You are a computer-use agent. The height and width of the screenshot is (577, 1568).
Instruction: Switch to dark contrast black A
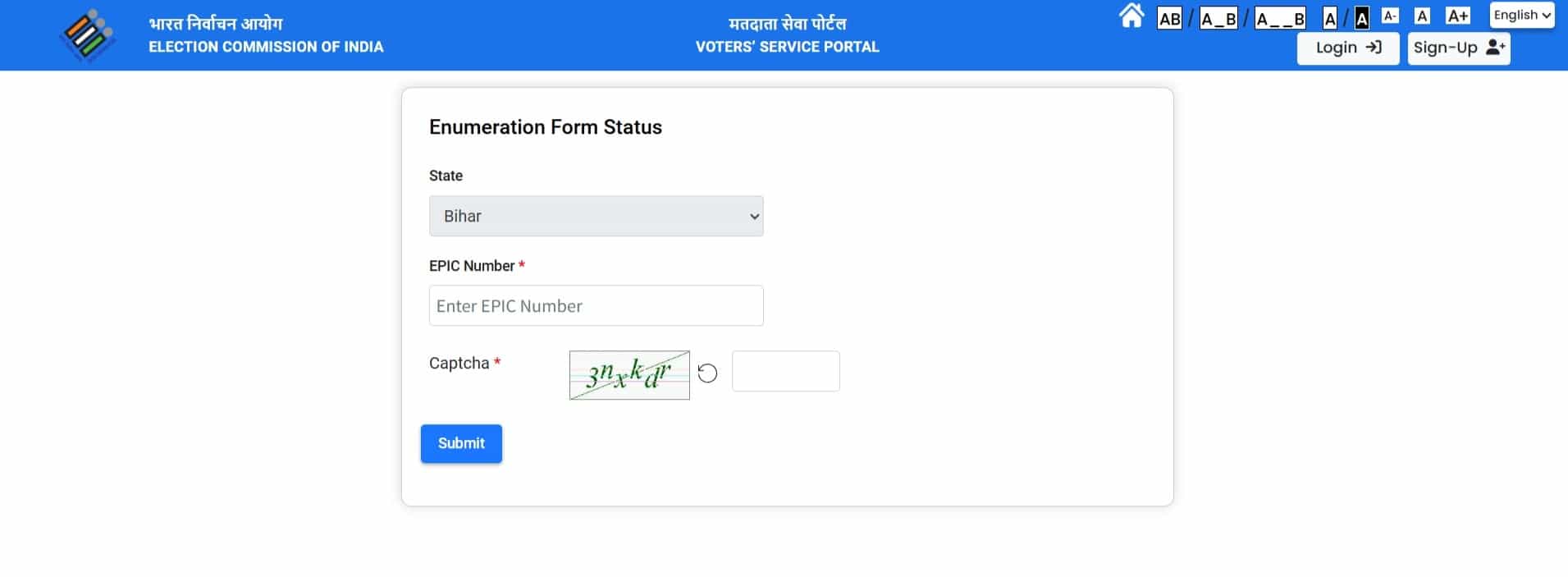(x=1361, y=18)
